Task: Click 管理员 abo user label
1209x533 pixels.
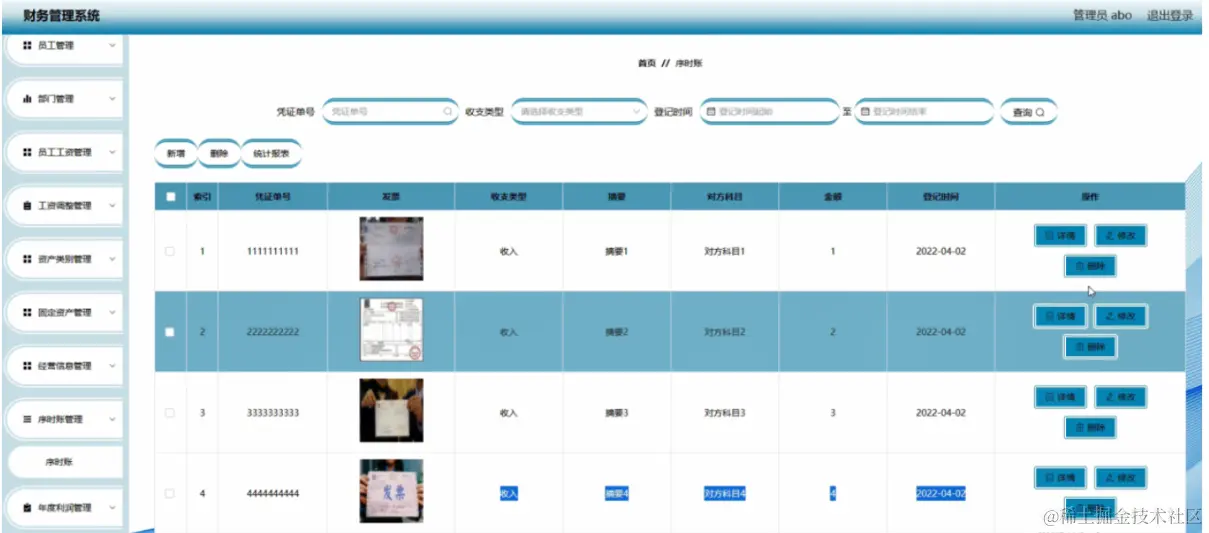Action: 1102,15
